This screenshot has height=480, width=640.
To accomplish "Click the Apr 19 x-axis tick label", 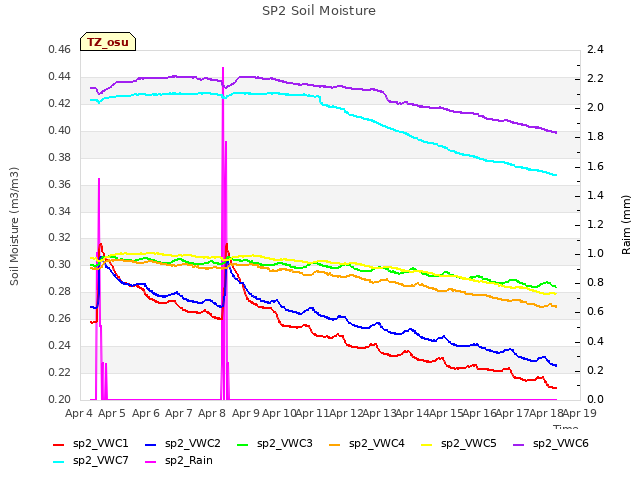I will (580, 413).
